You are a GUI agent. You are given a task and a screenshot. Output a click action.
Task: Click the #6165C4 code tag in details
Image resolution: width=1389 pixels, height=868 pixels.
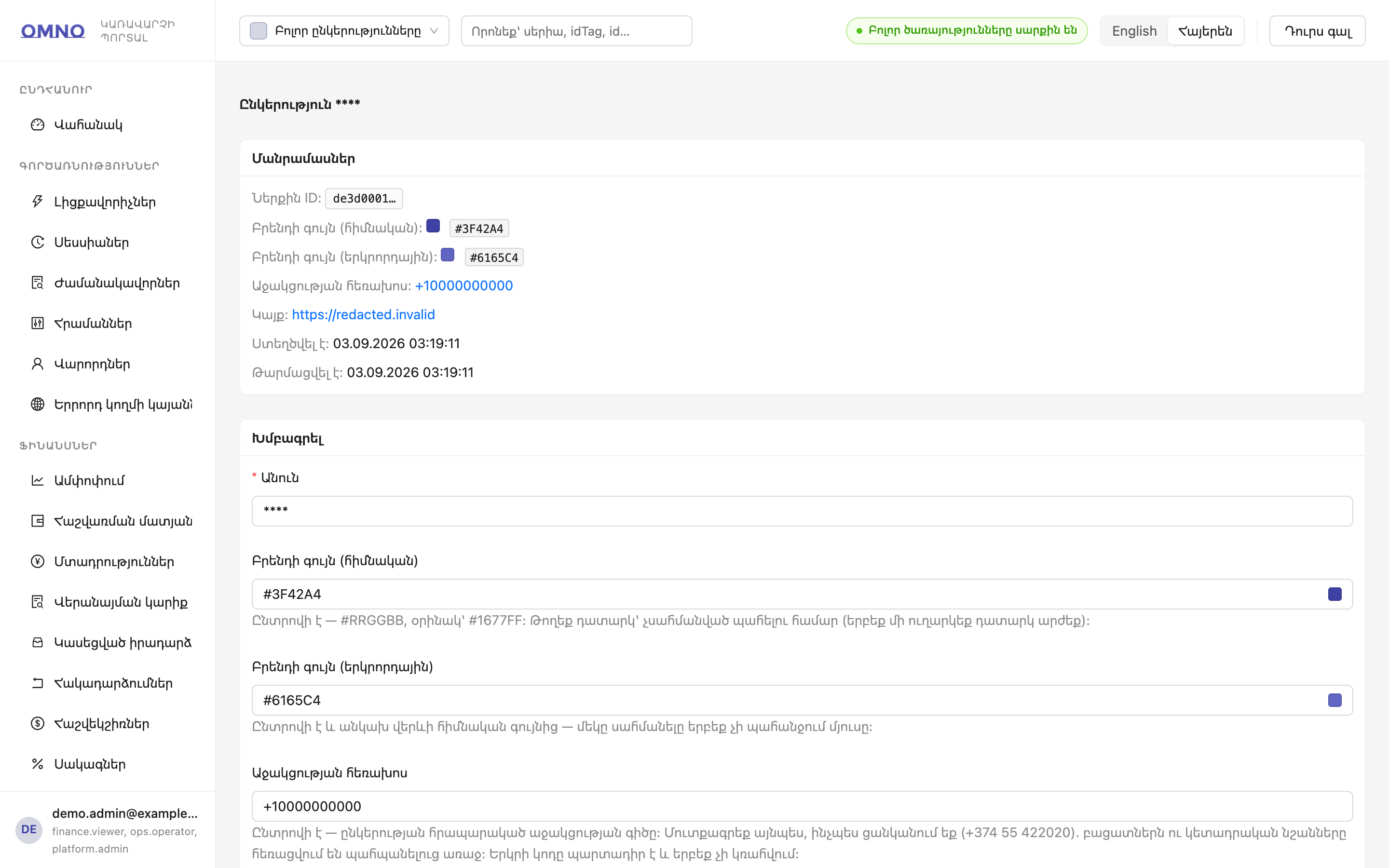tap(493, 258)
